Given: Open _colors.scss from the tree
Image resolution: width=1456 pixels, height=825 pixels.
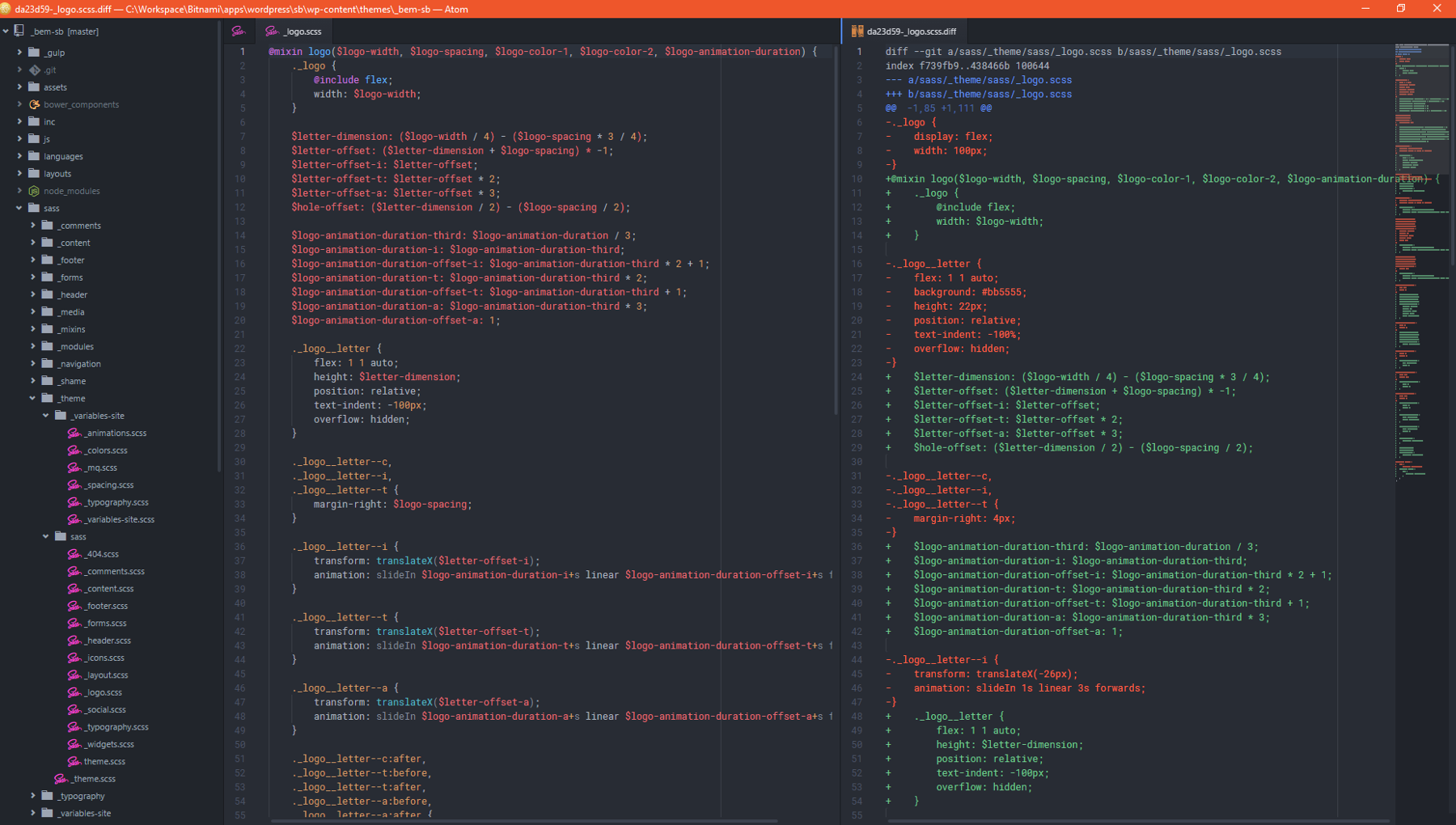Looking at the screenshot, I should pyautogui.click(x=106, y=451).
